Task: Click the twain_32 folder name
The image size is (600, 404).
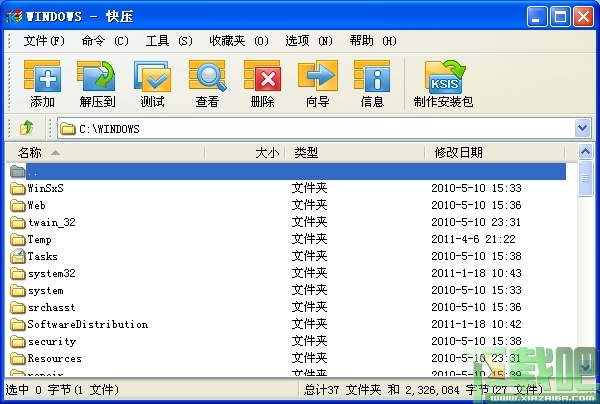Action: 52,222
